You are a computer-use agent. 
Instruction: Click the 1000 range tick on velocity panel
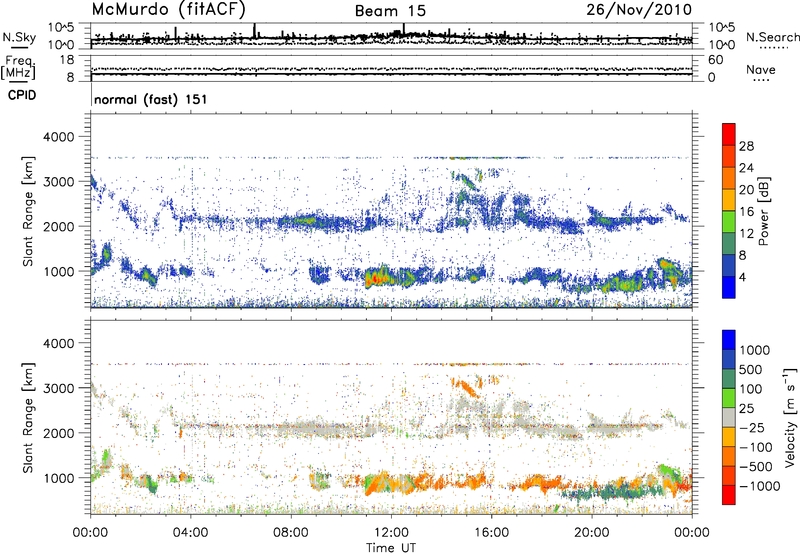(x=61, y=478)
